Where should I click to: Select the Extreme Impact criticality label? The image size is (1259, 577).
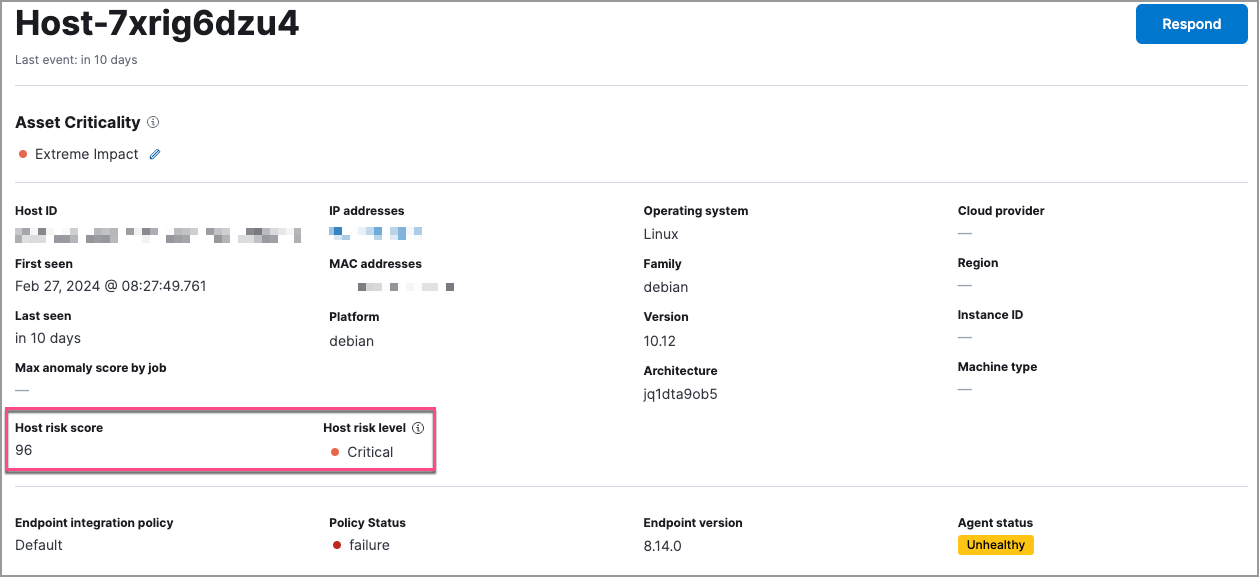point(89,154)
